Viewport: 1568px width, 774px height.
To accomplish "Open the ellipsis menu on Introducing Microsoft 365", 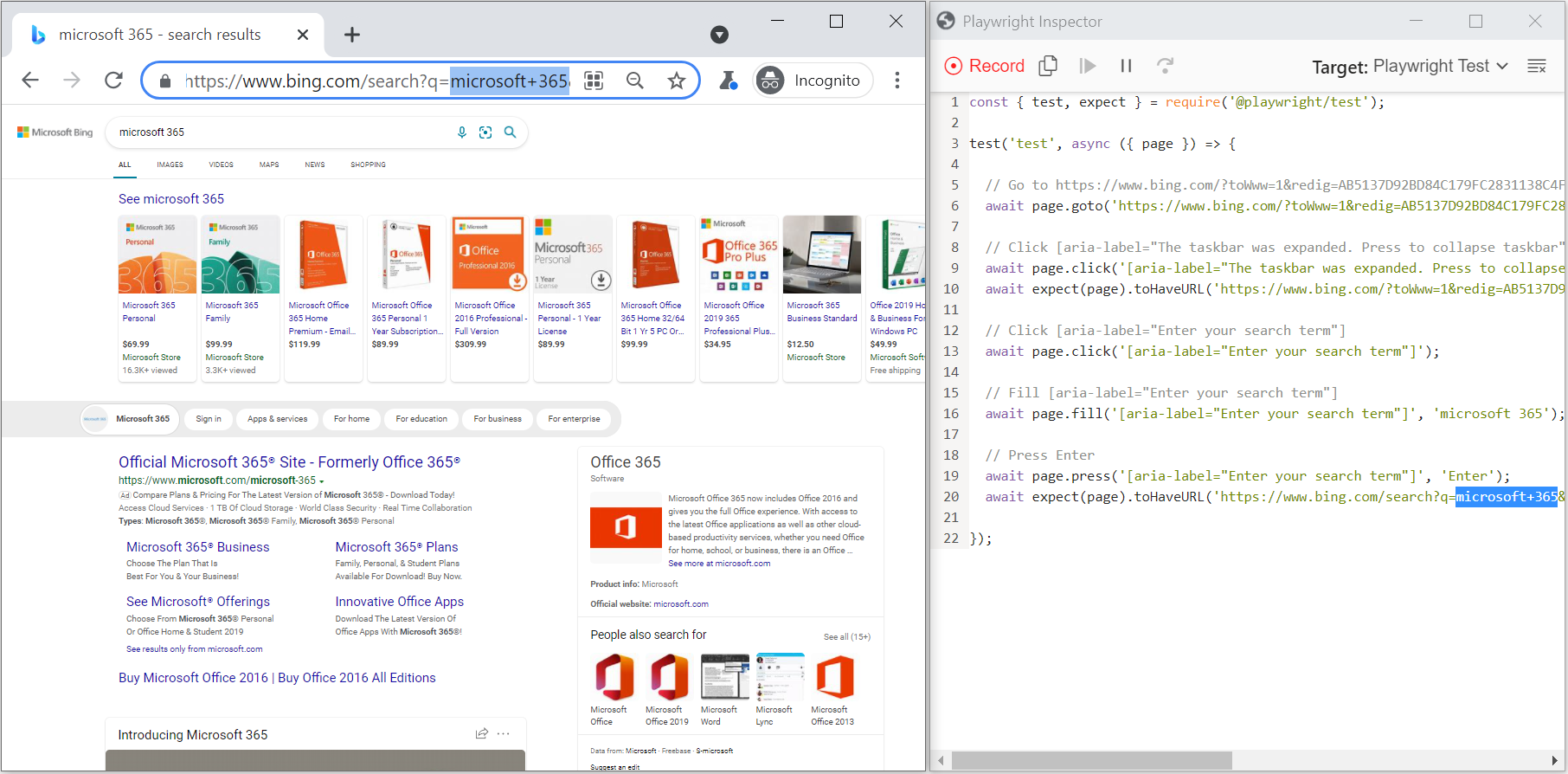I will 504,733.
